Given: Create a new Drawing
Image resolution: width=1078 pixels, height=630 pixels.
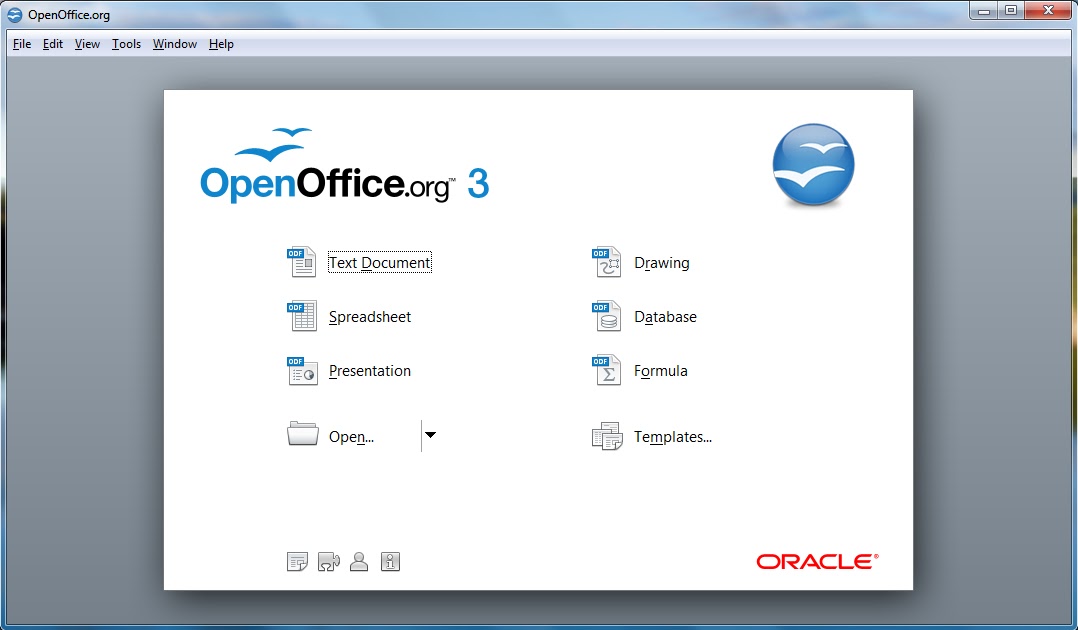Looking at the screenshot, I should tap(661, 263).
